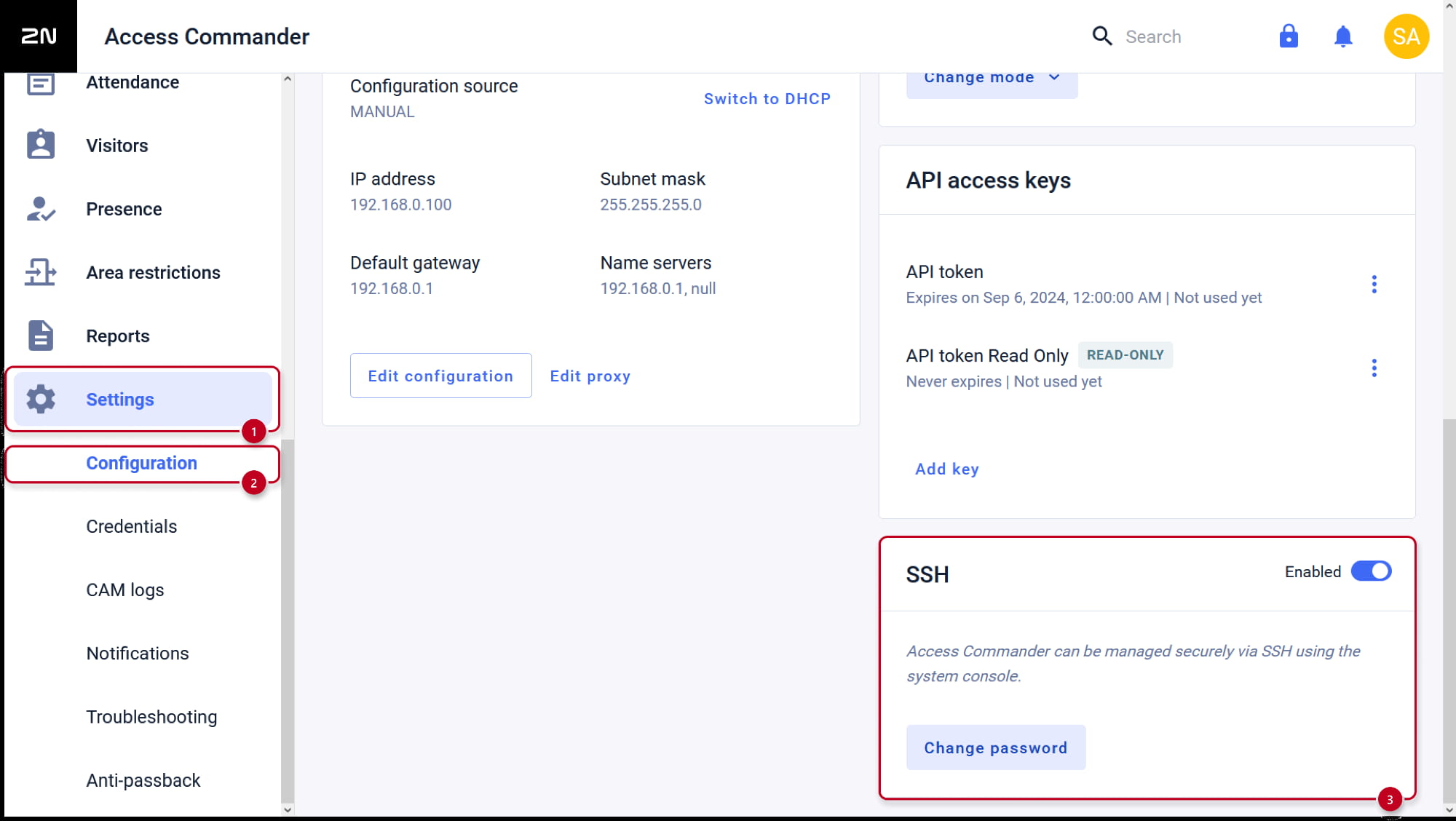Select Settings menu item
1456x821 pixels.
143,399
